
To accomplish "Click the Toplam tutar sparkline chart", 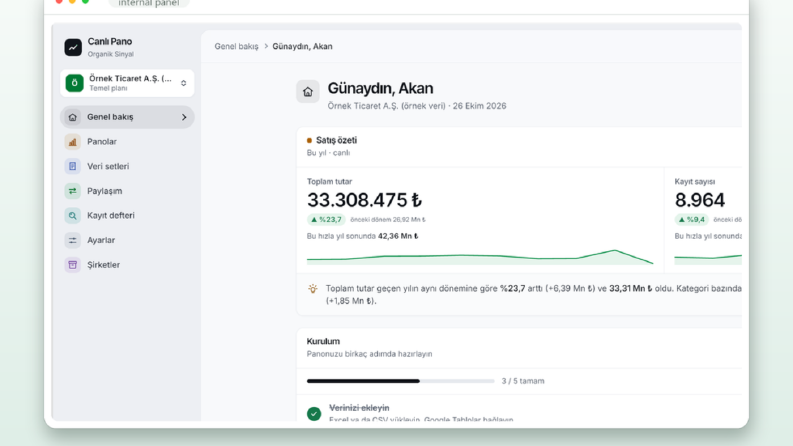I will (x=480, y=256).
